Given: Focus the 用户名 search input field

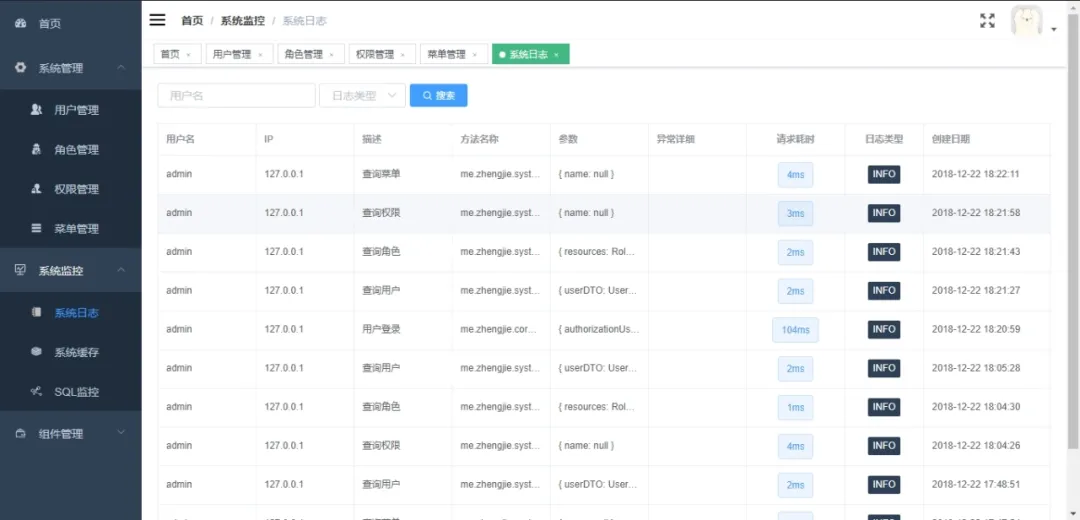Looking at the screenshot, I should [x=236, y=96].
